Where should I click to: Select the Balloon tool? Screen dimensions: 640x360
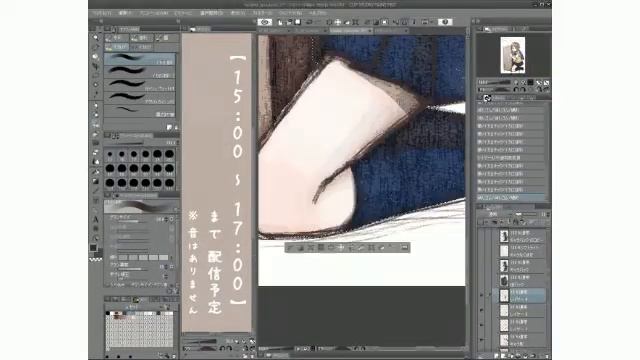tap(96, 229)
